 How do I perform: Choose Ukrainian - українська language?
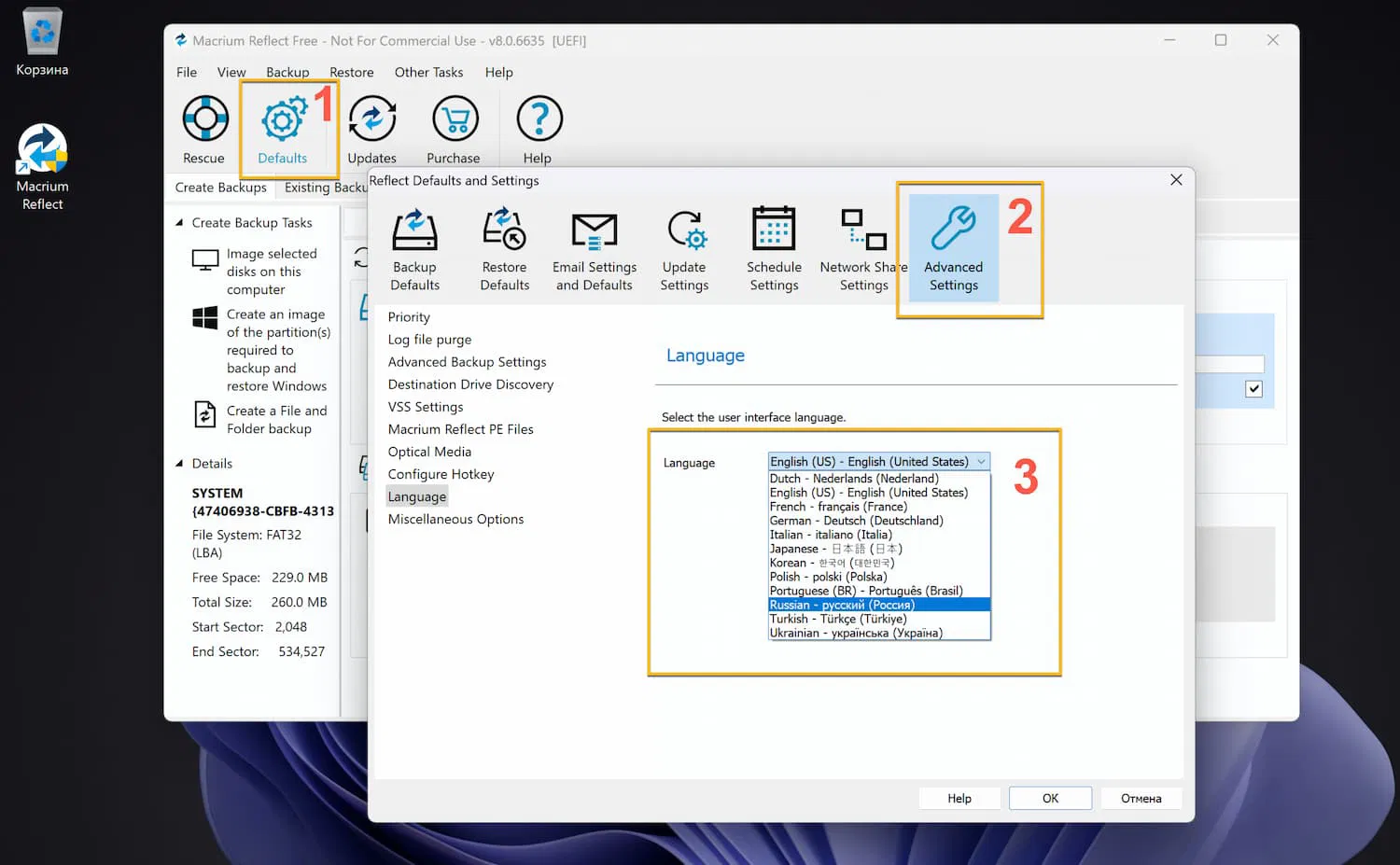[x=878, y=633]
